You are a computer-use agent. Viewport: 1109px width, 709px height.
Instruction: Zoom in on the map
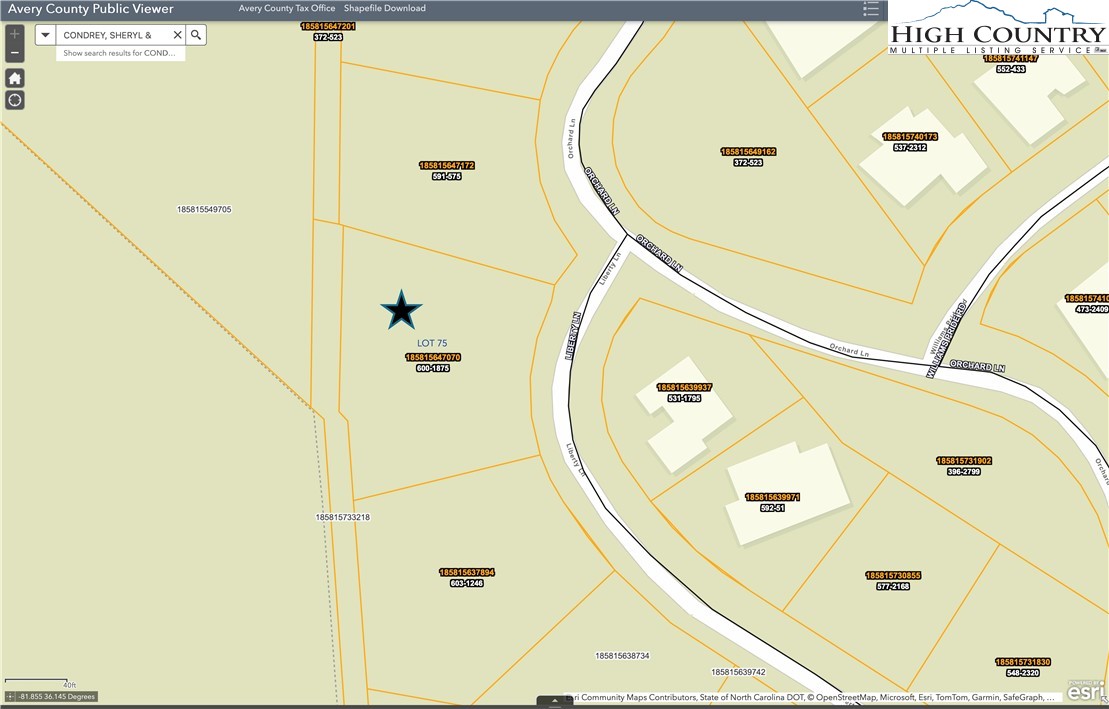[x=15, y=34]
